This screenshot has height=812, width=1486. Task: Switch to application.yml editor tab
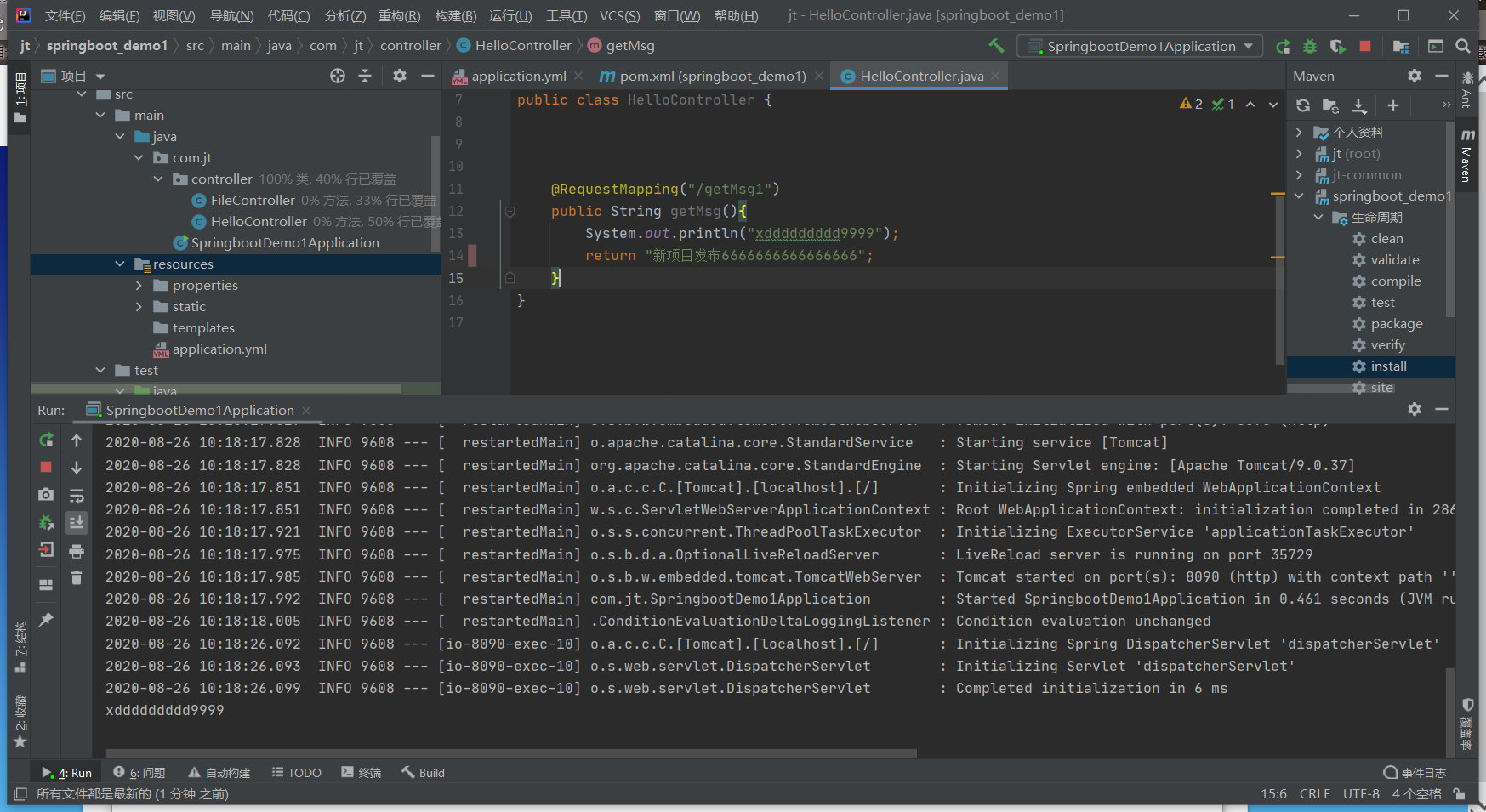point(519,76)
